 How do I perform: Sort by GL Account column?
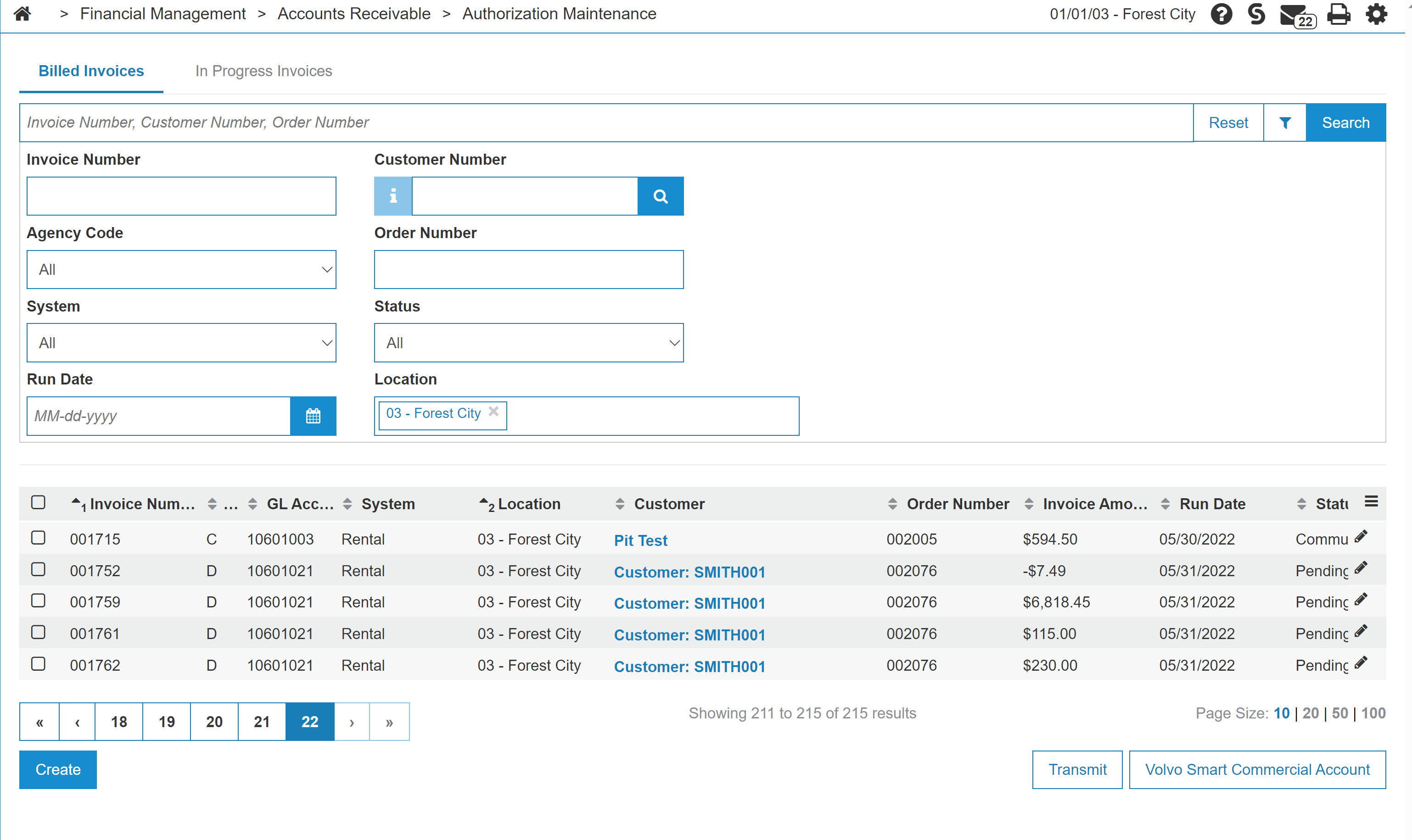tap(291, 504)
